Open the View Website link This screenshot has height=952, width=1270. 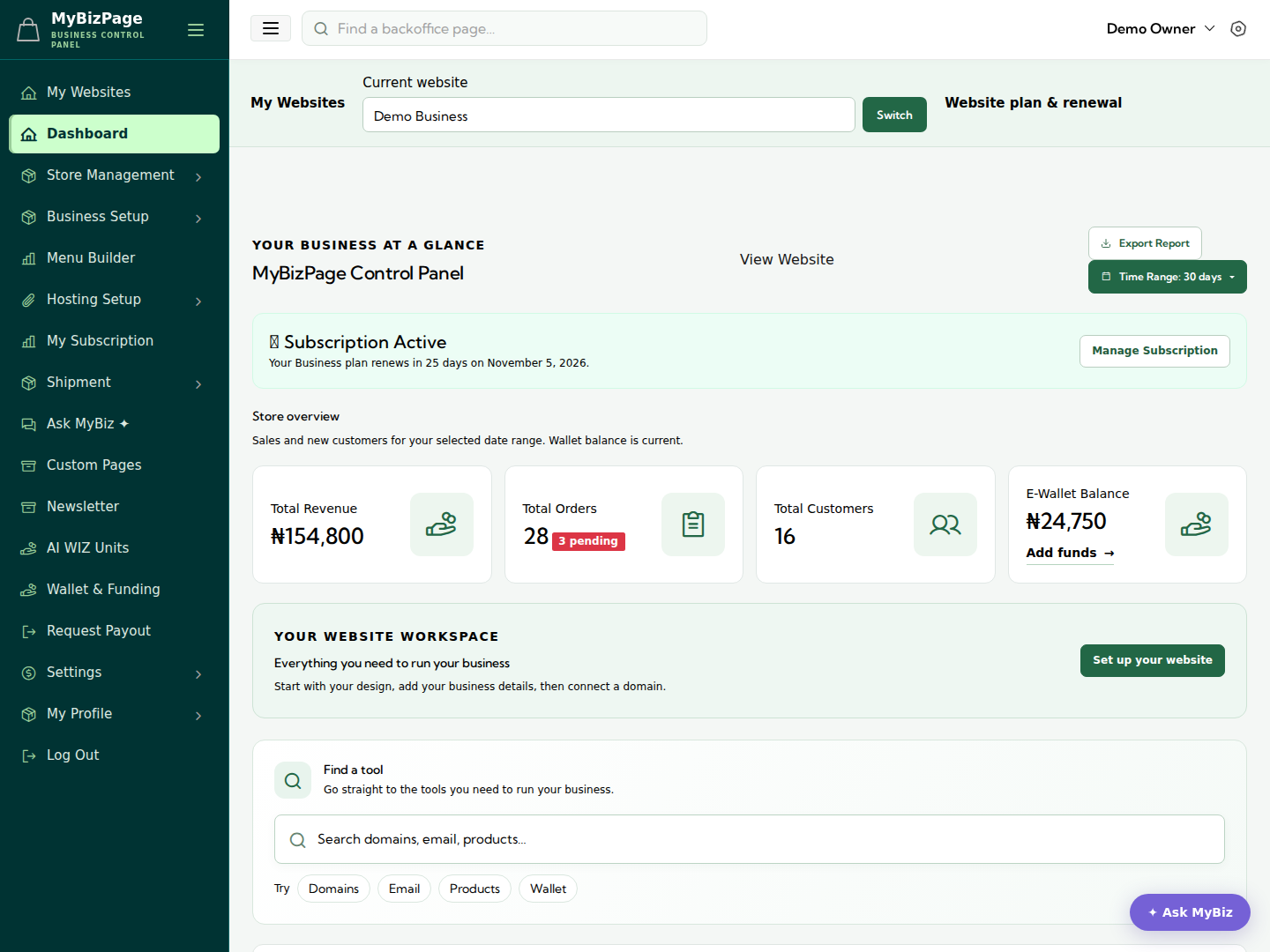click(x=787, y=259)
